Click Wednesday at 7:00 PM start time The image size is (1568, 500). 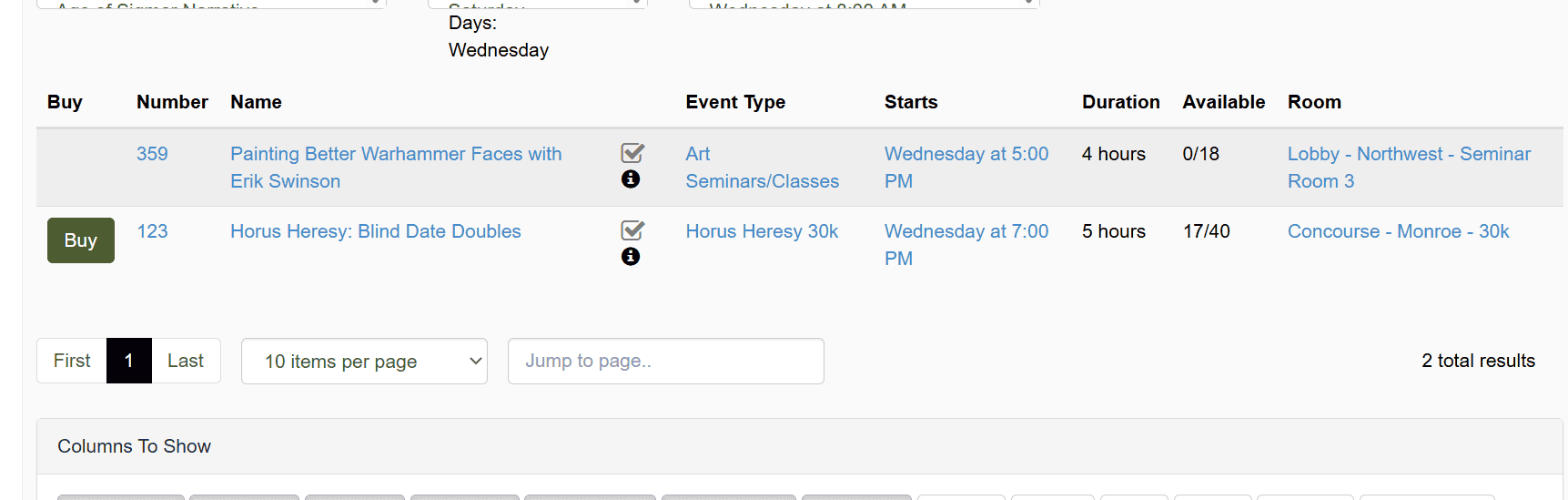pyautogui.click(x=966, y=245)
